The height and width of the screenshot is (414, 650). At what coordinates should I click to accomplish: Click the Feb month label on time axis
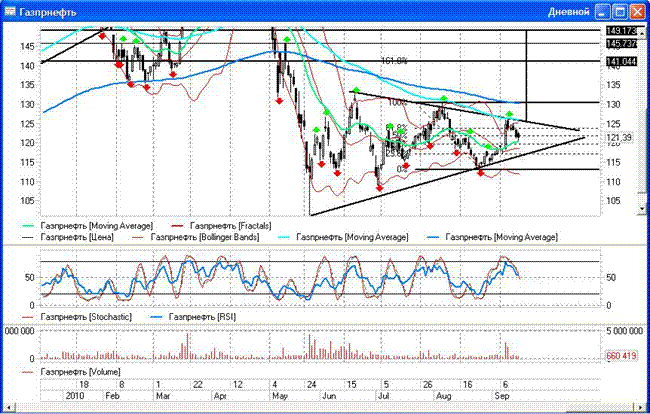coord(112,396)
